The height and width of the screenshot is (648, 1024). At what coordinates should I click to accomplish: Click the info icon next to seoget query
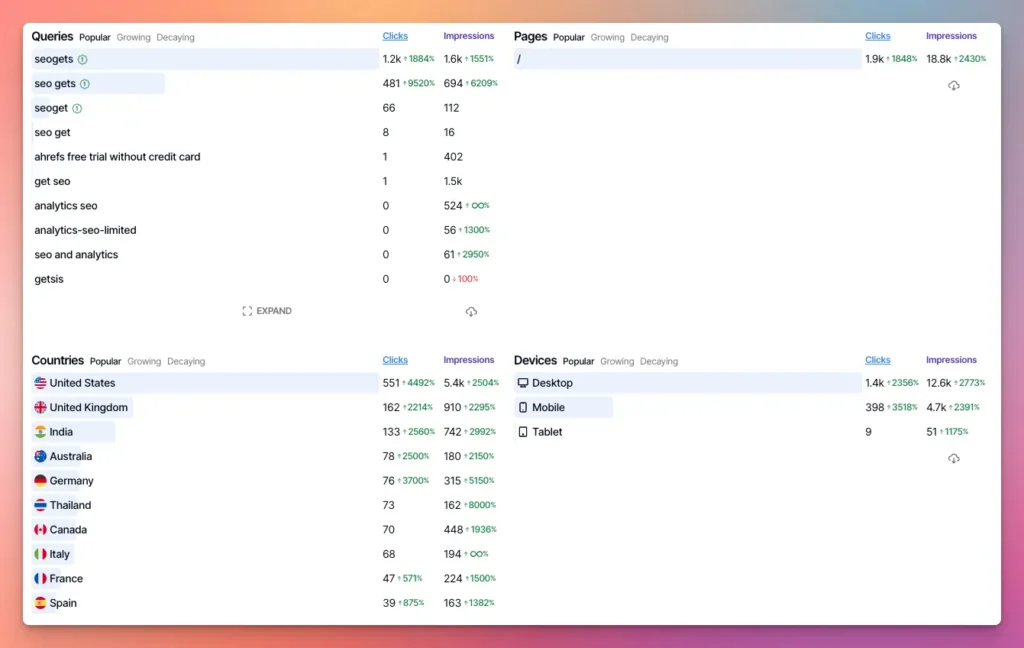(77, 108)
